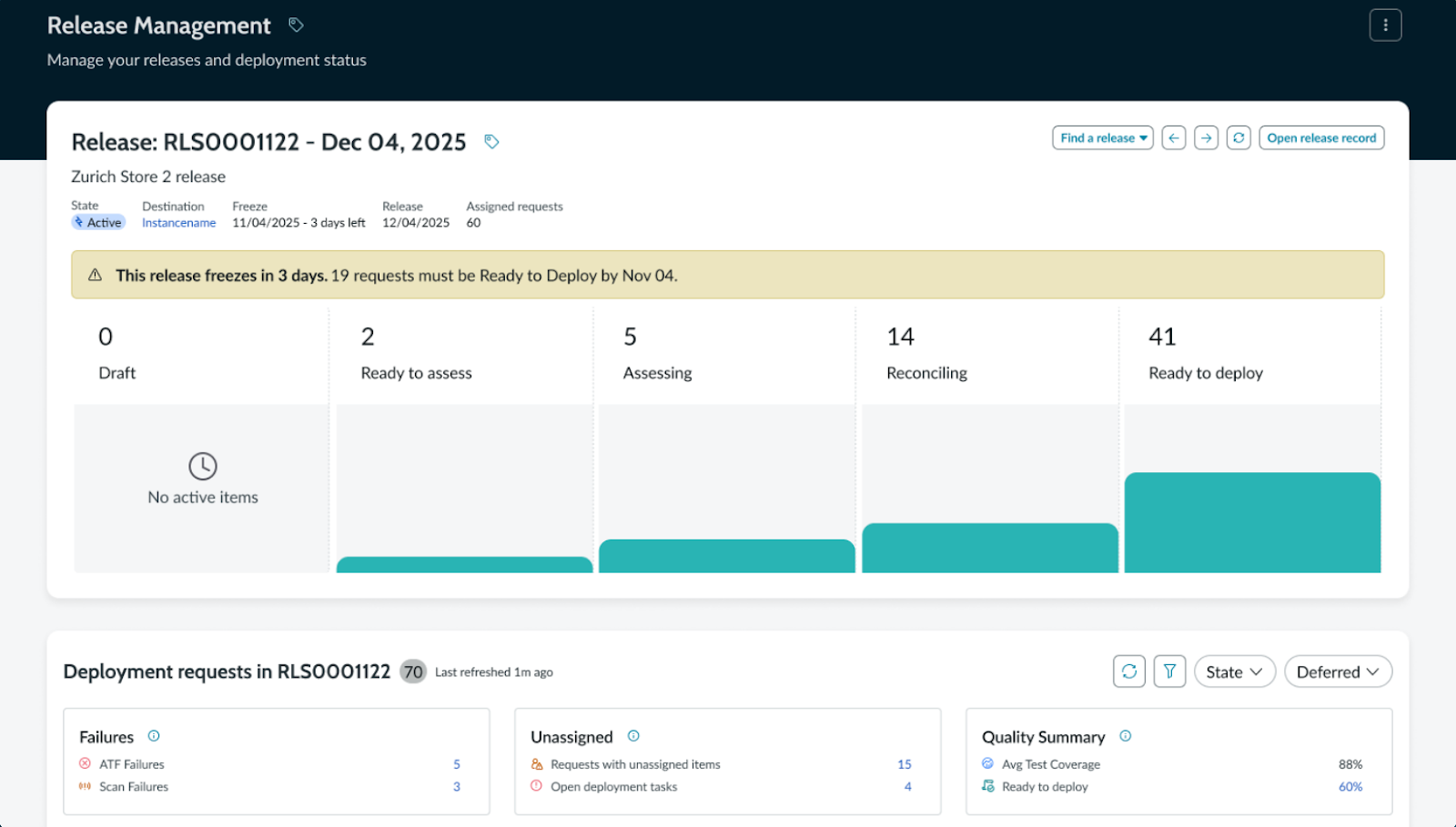Click the tag icon beside Release Management title

(296, 25)
